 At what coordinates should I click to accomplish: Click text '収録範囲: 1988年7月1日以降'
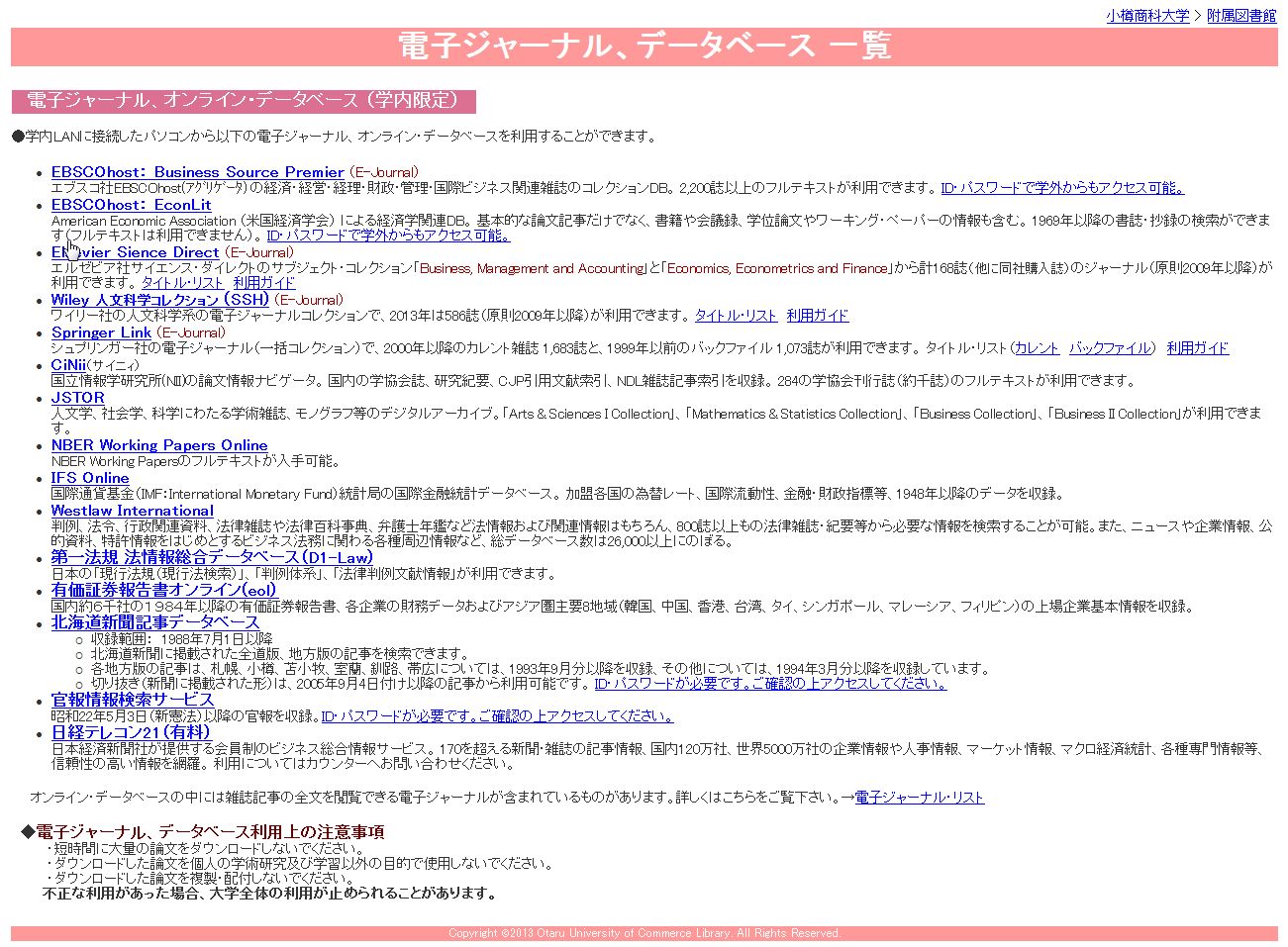click(x=182, y=639)
